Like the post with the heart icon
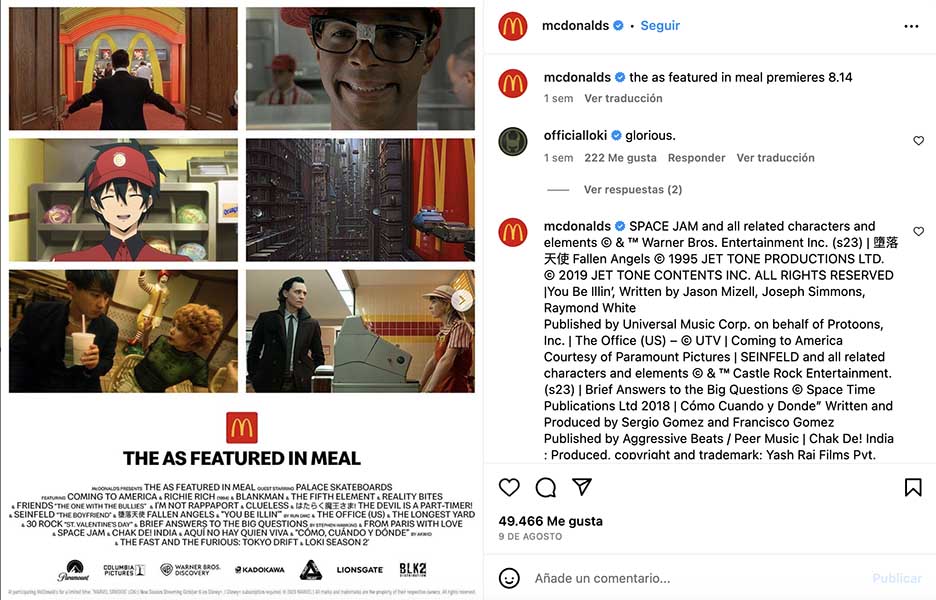This screenshot has width=936, height=600. point(509,487)
